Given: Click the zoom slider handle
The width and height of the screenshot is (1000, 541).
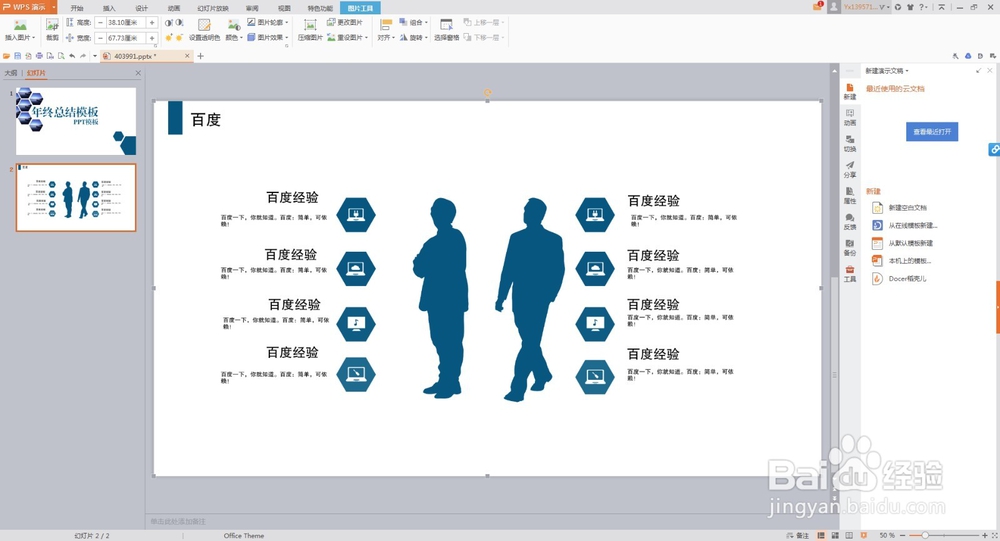Looking at the screenshot, I should coord(925,535).
